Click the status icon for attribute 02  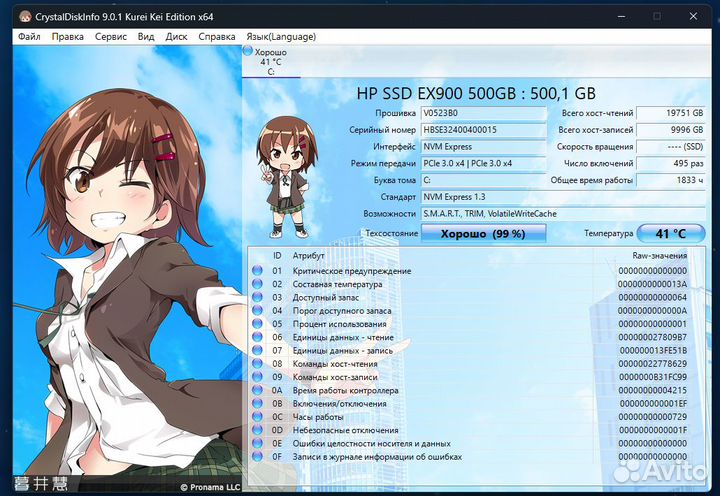[x=257, y=284]
